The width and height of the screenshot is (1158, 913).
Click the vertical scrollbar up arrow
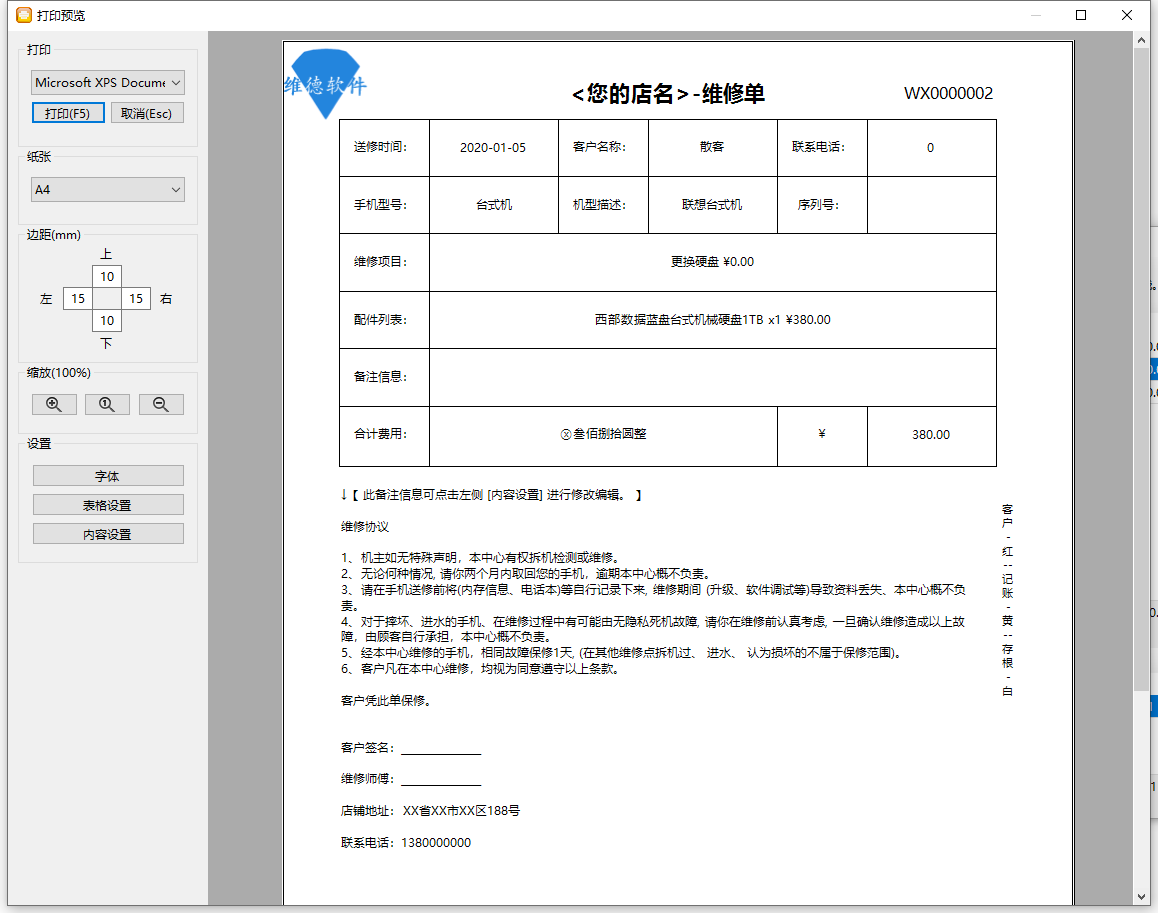tap(1141, 41)
